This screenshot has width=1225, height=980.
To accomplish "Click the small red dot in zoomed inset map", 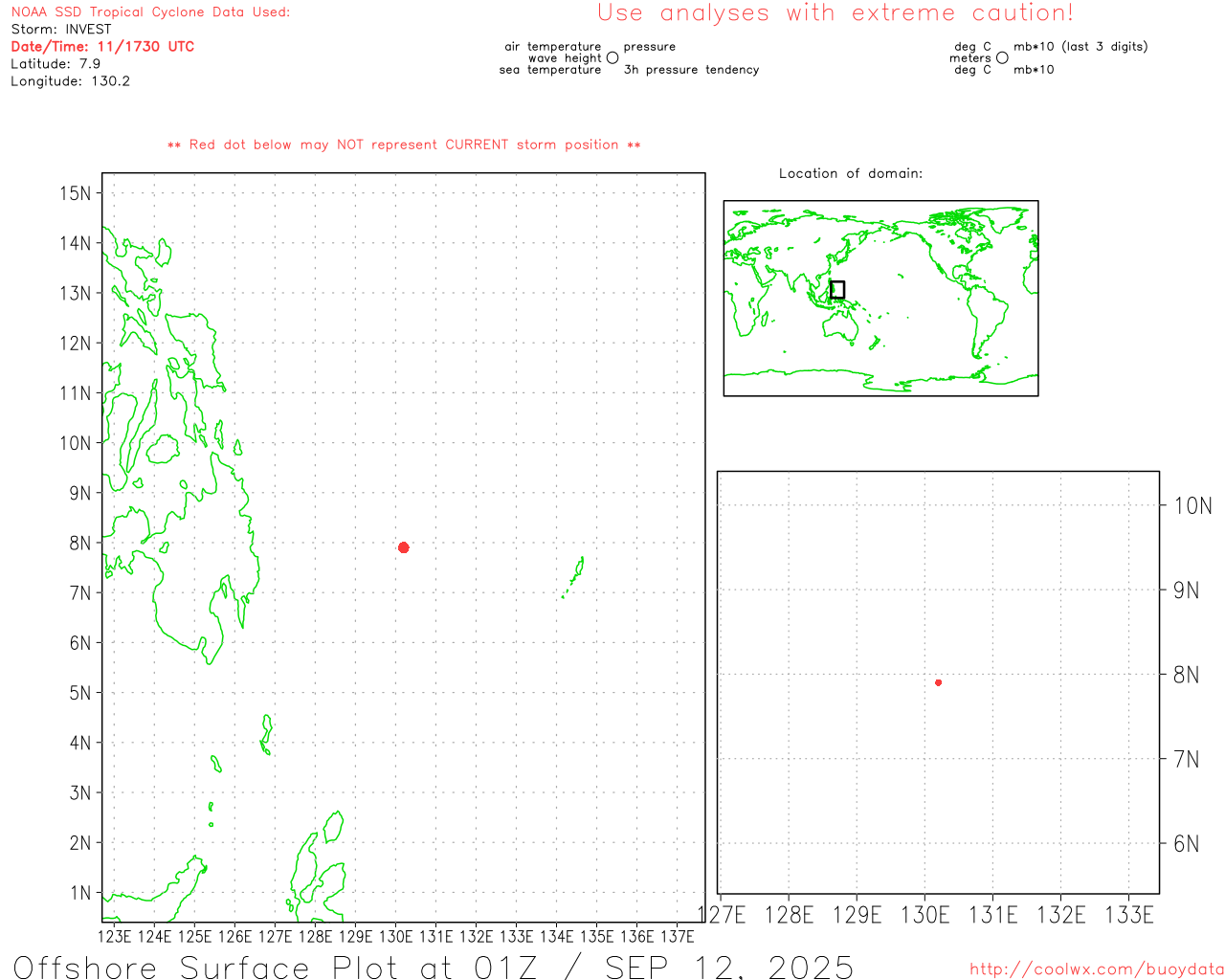I will 939,682.
